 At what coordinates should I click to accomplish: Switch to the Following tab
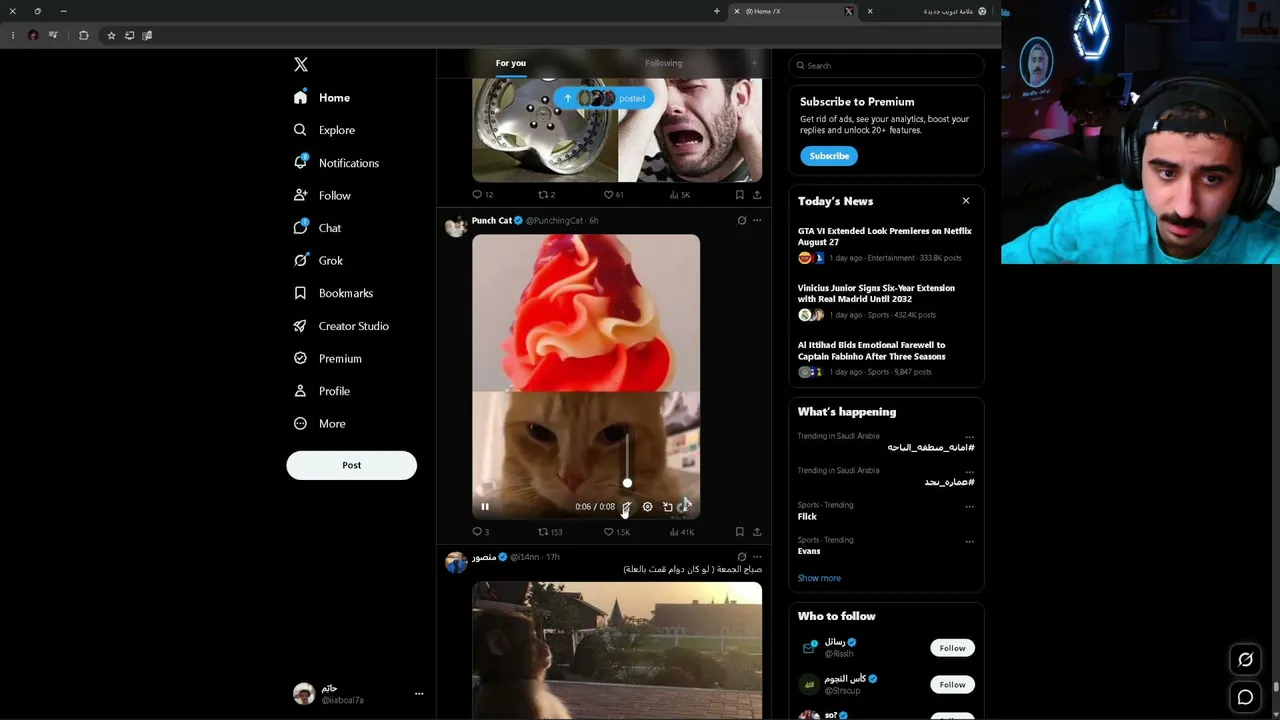coord(663,63)
